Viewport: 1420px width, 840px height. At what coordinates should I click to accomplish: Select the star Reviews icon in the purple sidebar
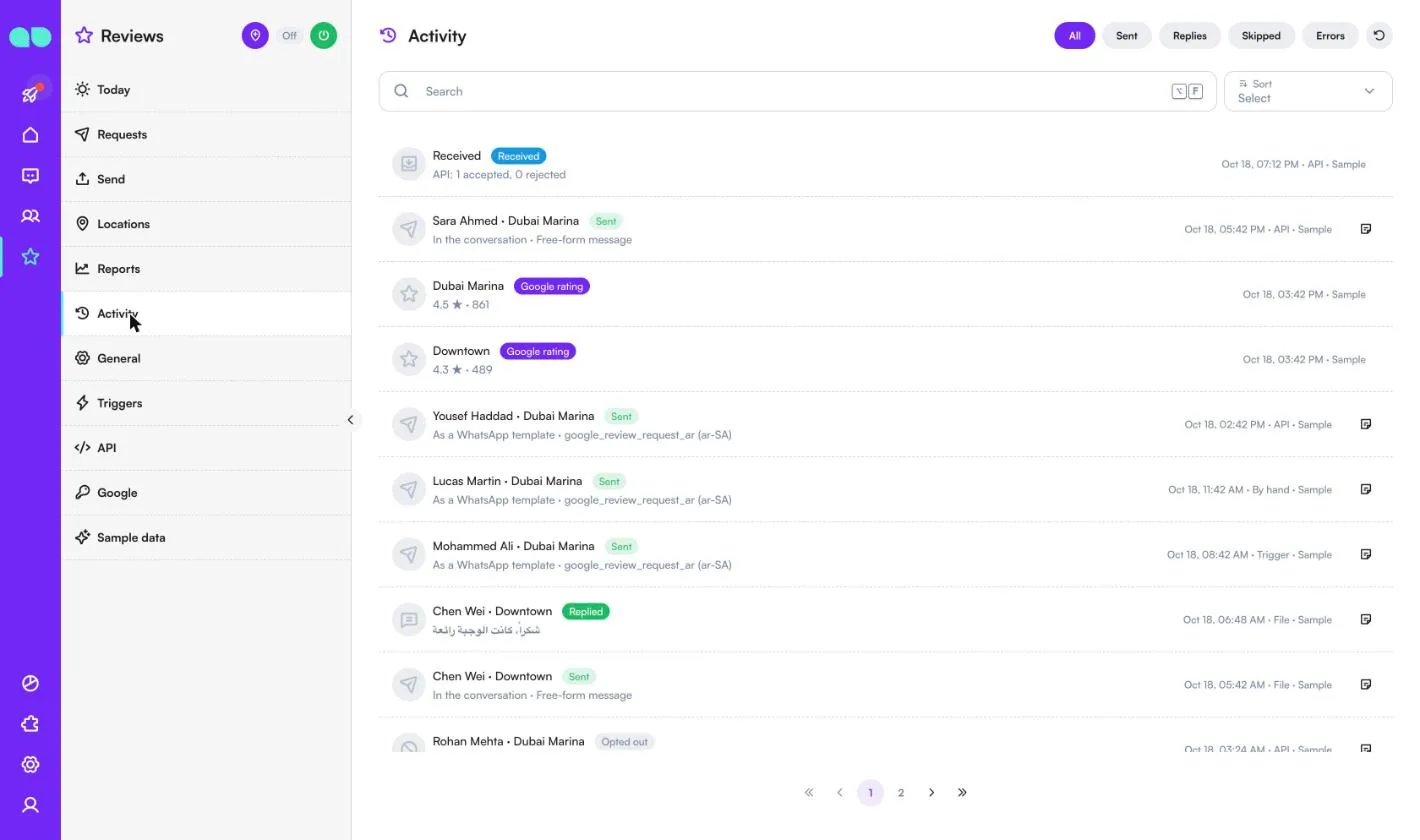(x=30, y=257)
